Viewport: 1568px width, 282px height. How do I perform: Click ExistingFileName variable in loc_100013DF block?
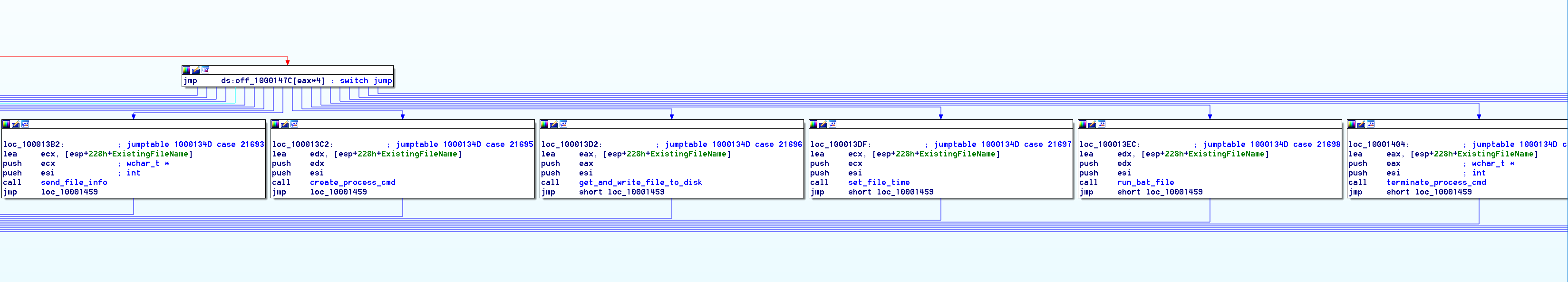[958, 154]
